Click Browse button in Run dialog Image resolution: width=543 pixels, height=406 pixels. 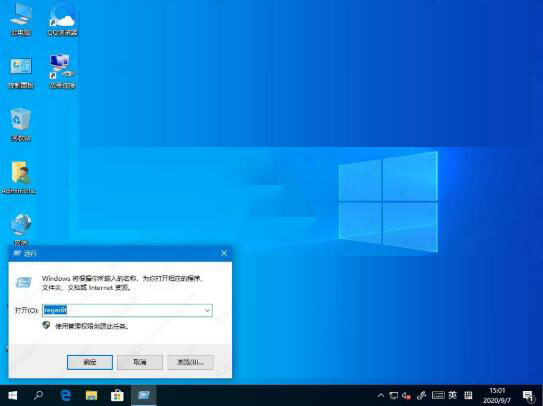pos(190,362)
